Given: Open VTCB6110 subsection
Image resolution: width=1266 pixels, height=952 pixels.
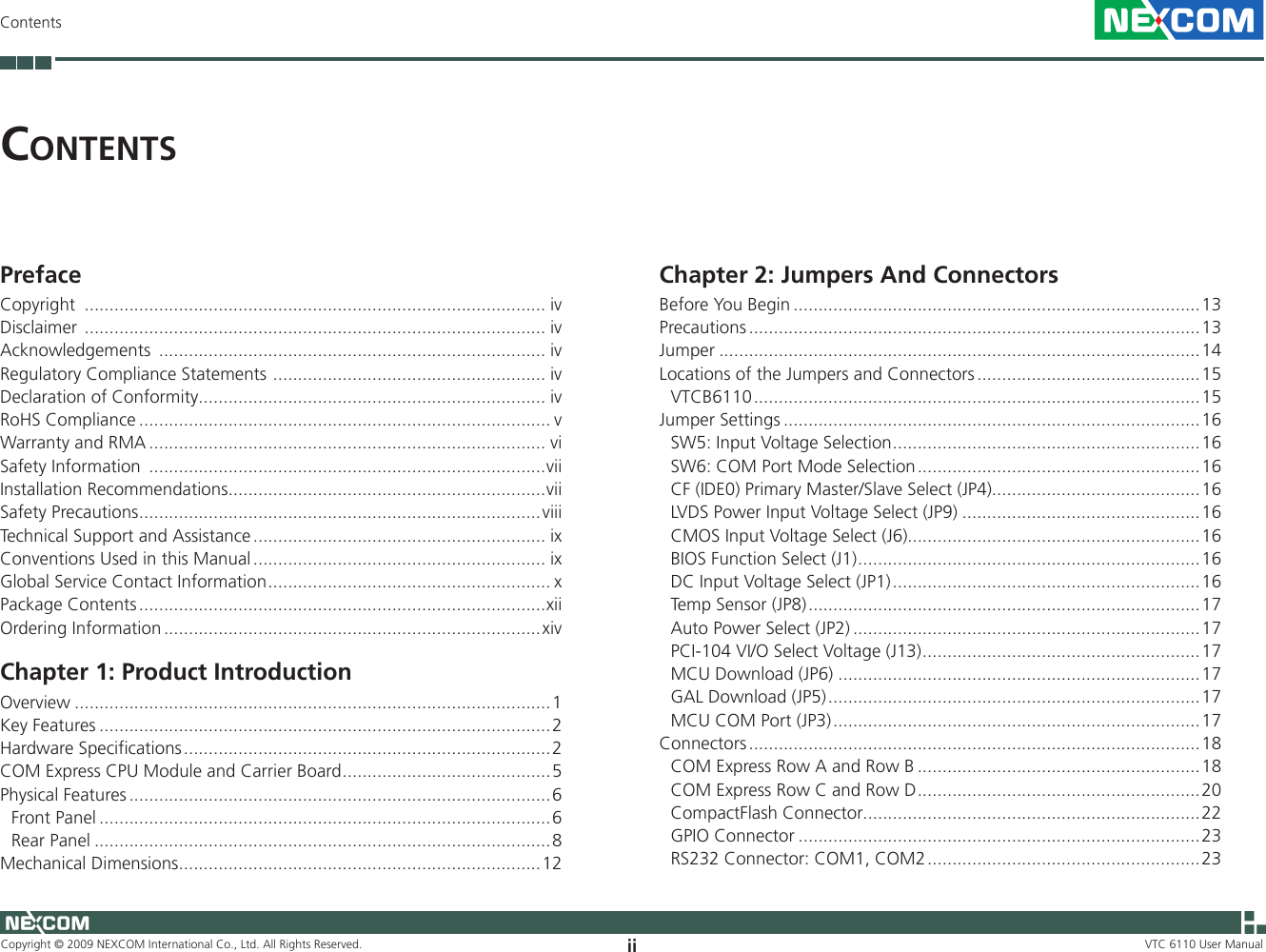Looking at the screenshot, I should (x=946, y=397).
